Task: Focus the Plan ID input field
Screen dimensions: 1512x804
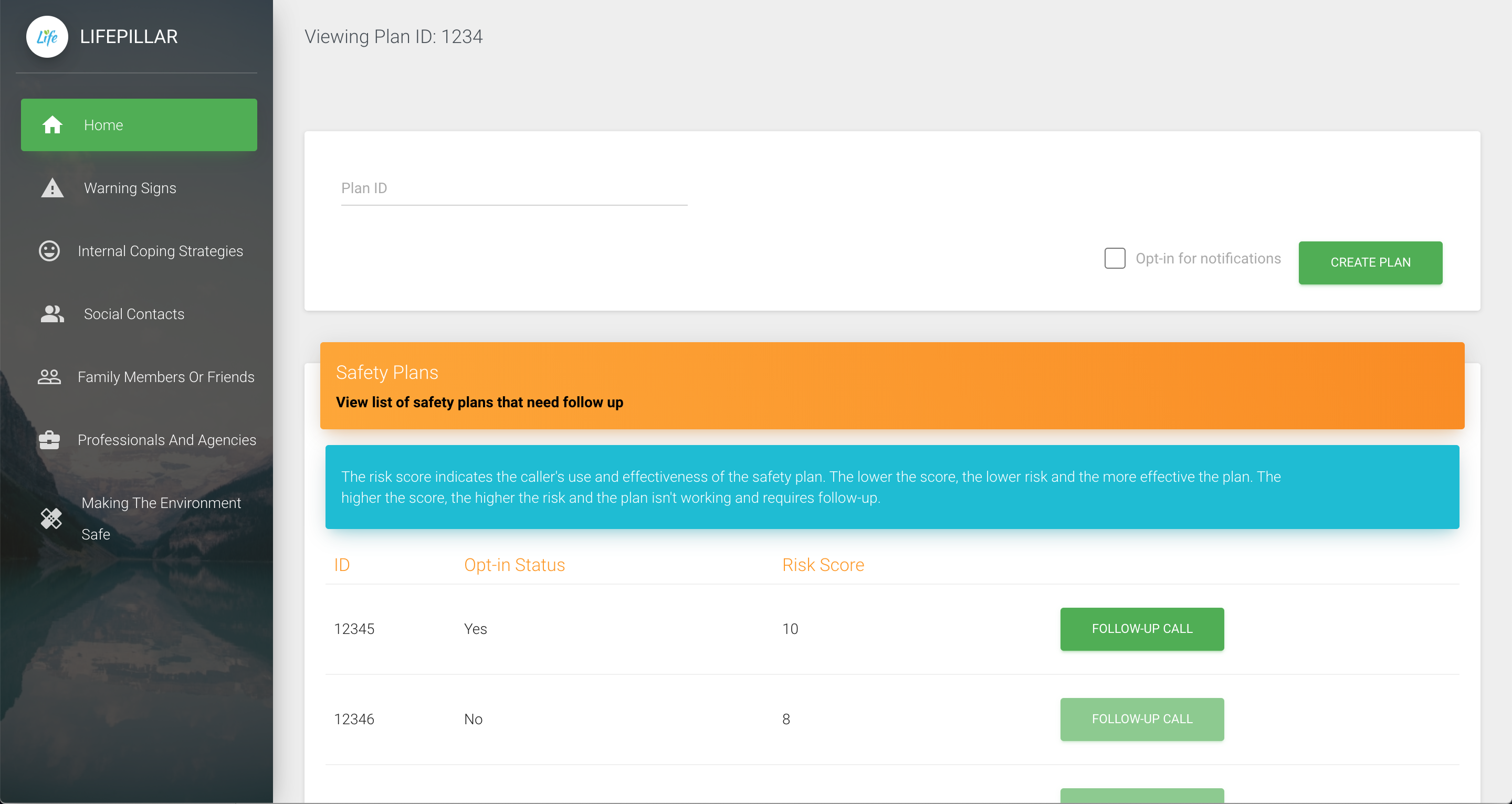Action: point(513,188)
